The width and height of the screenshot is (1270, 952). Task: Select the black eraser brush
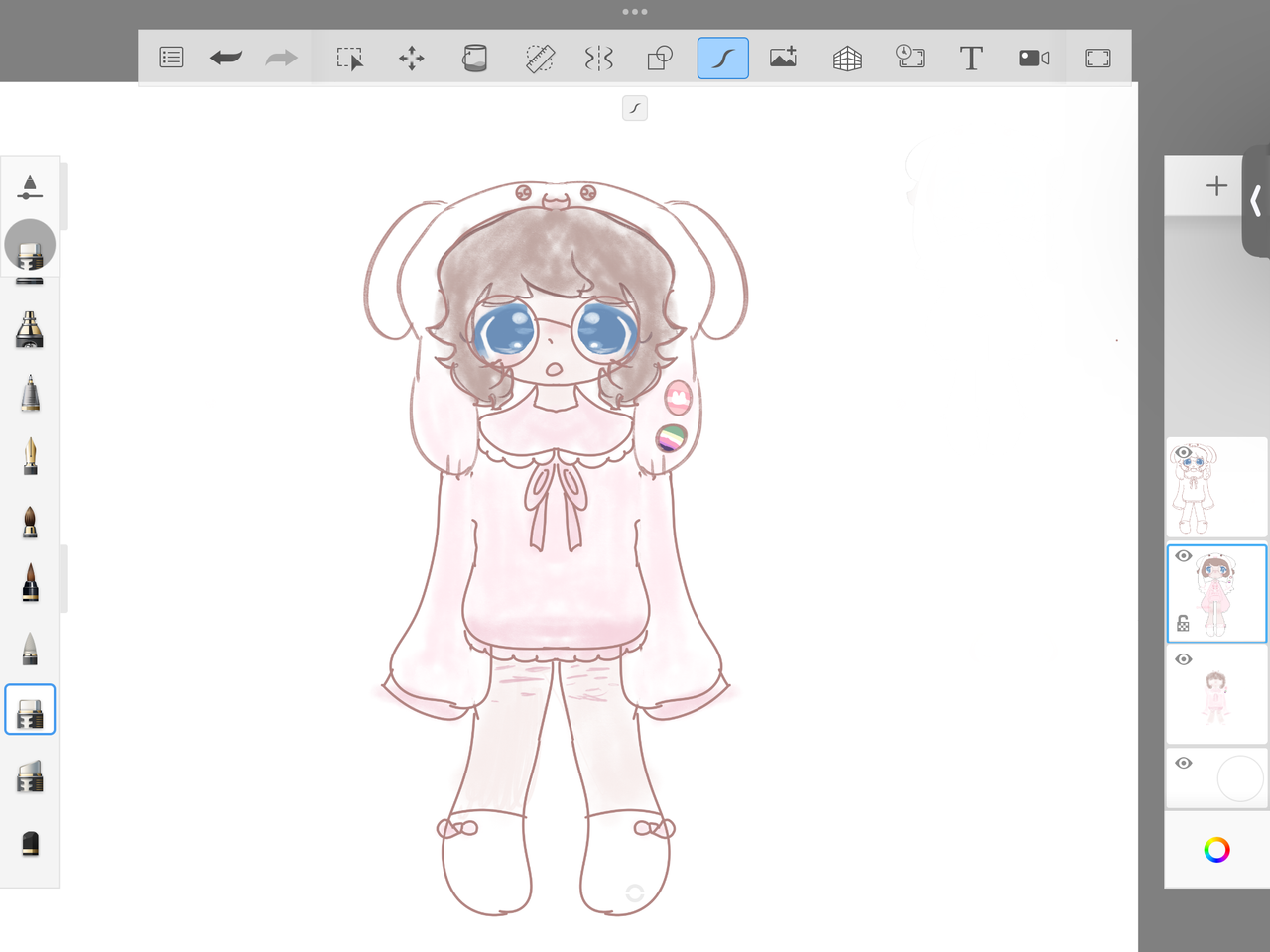[x=30, y=843]
